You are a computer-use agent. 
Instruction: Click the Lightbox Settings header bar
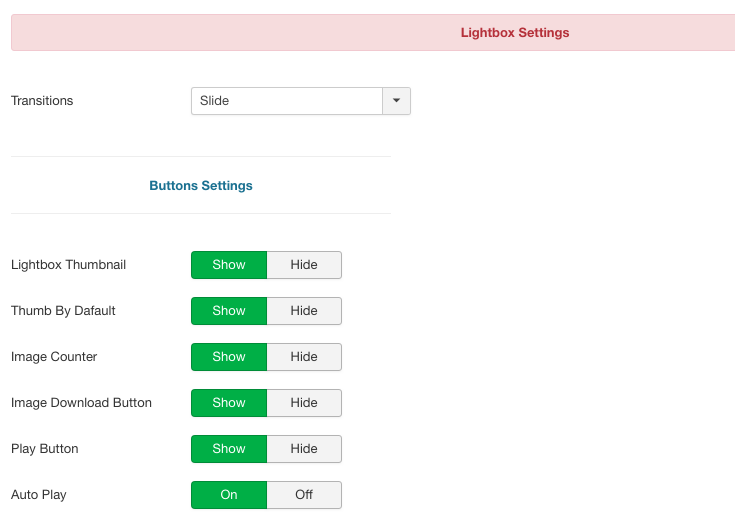373,32
